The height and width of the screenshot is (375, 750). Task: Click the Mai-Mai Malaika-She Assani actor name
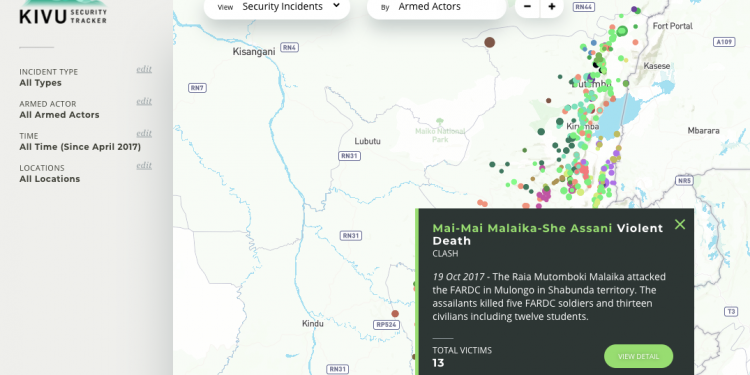pos(522,228)
